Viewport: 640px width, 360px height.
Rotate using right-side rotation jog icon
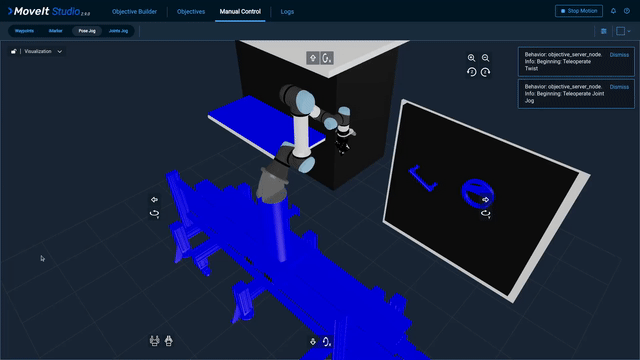485,213
